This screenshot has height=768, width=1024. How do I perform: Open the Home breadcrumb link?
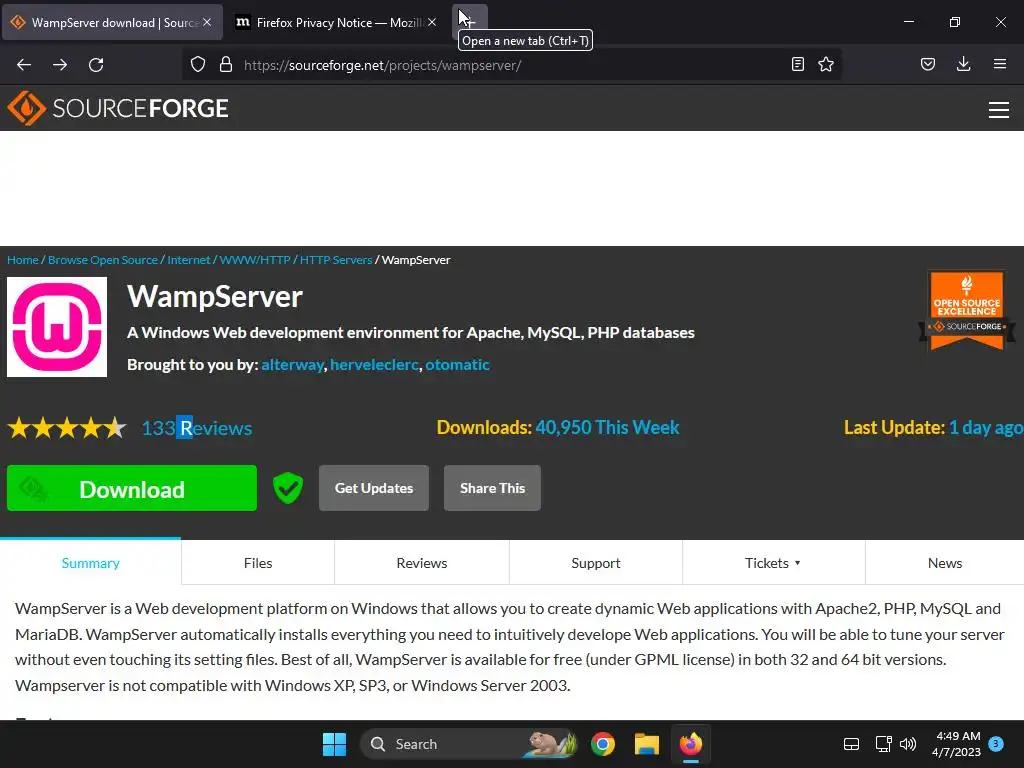click(23, 260)
